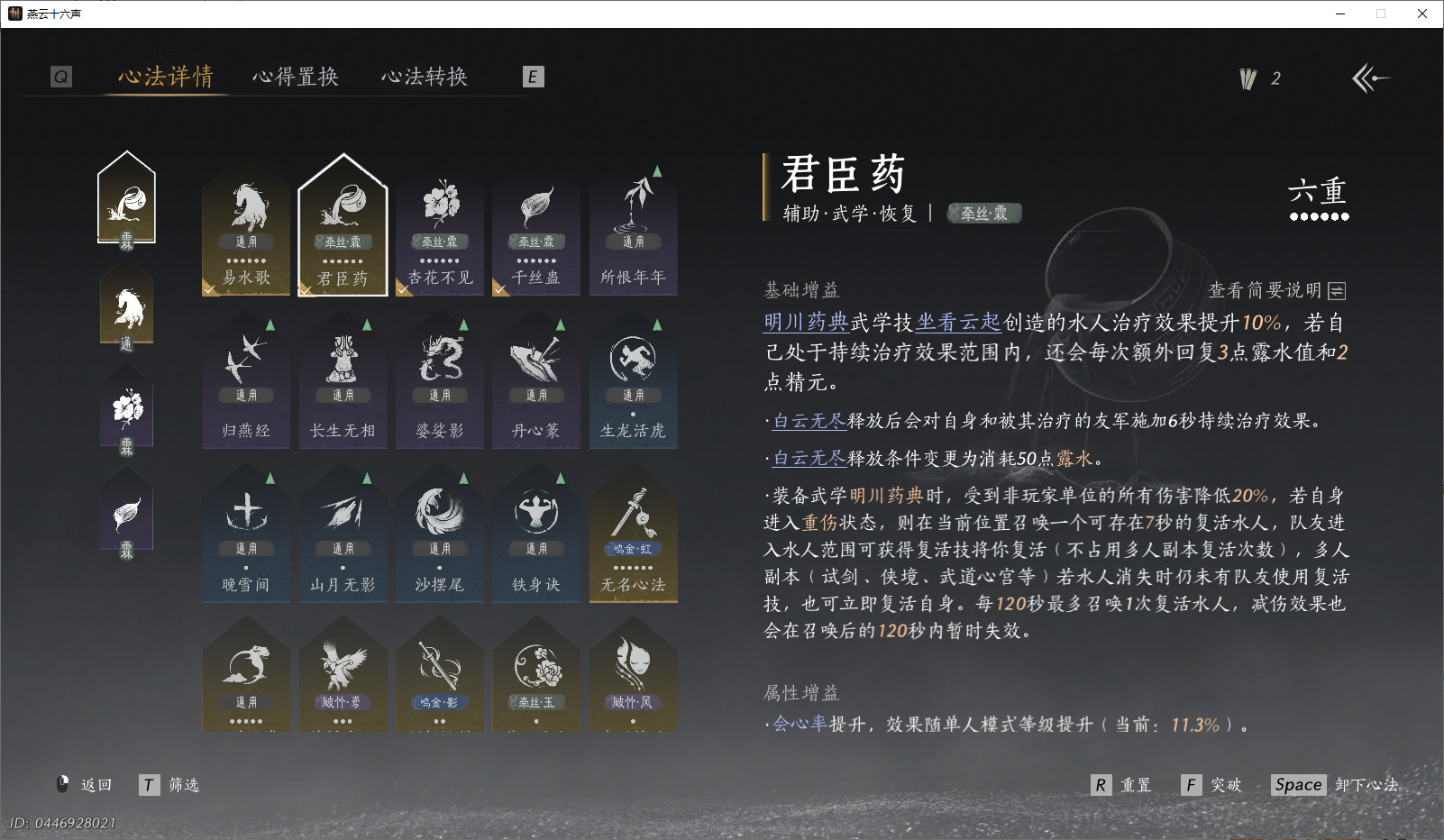Click the 属性增益 section heading

801,693
